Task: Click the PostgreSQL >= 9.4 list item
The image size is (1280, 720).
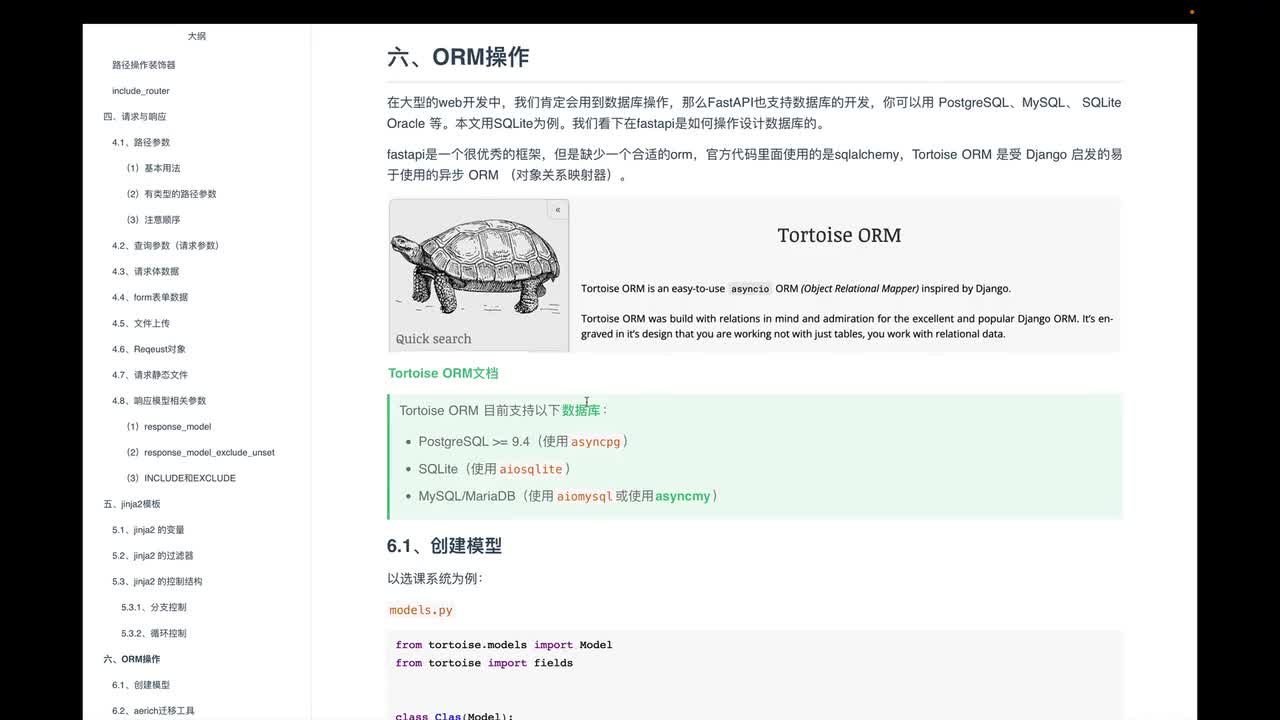Action: [523, 442]
